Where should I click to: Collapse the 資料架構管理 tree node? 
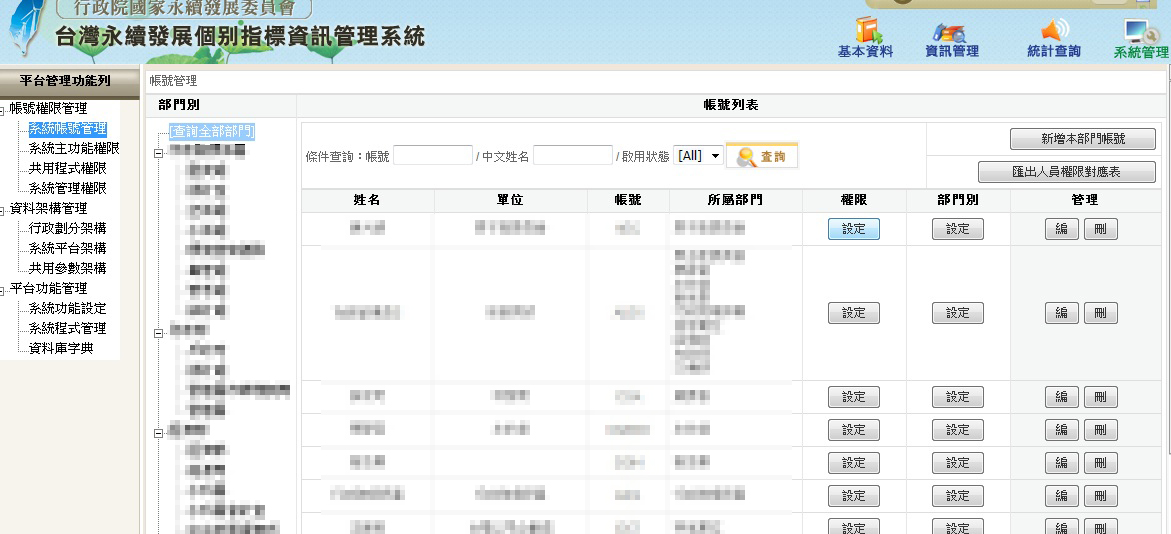(3, 209)
